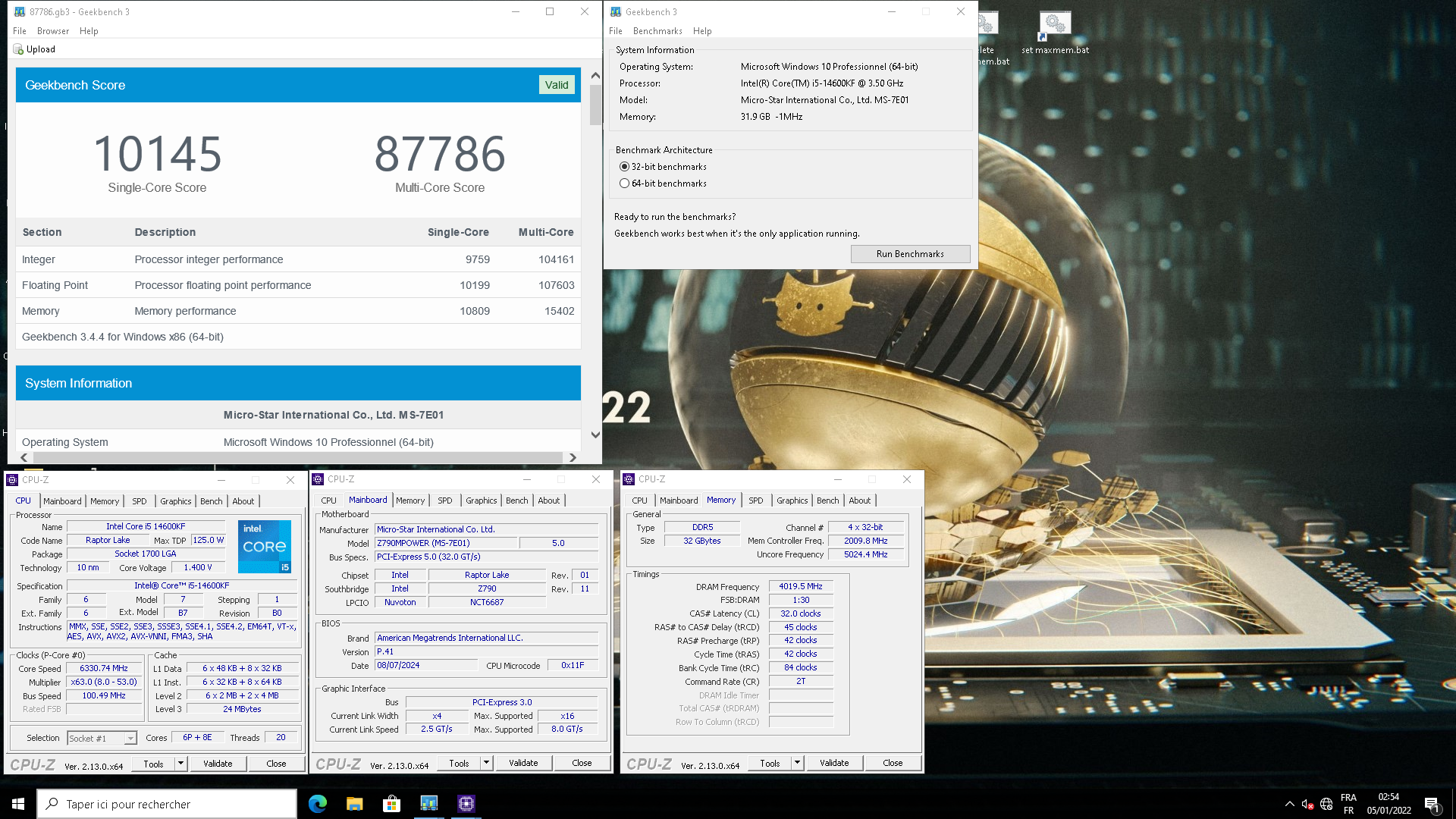Click Close button in CPU-Z Memory window
1456x819 pixels.
click(893, 763)
